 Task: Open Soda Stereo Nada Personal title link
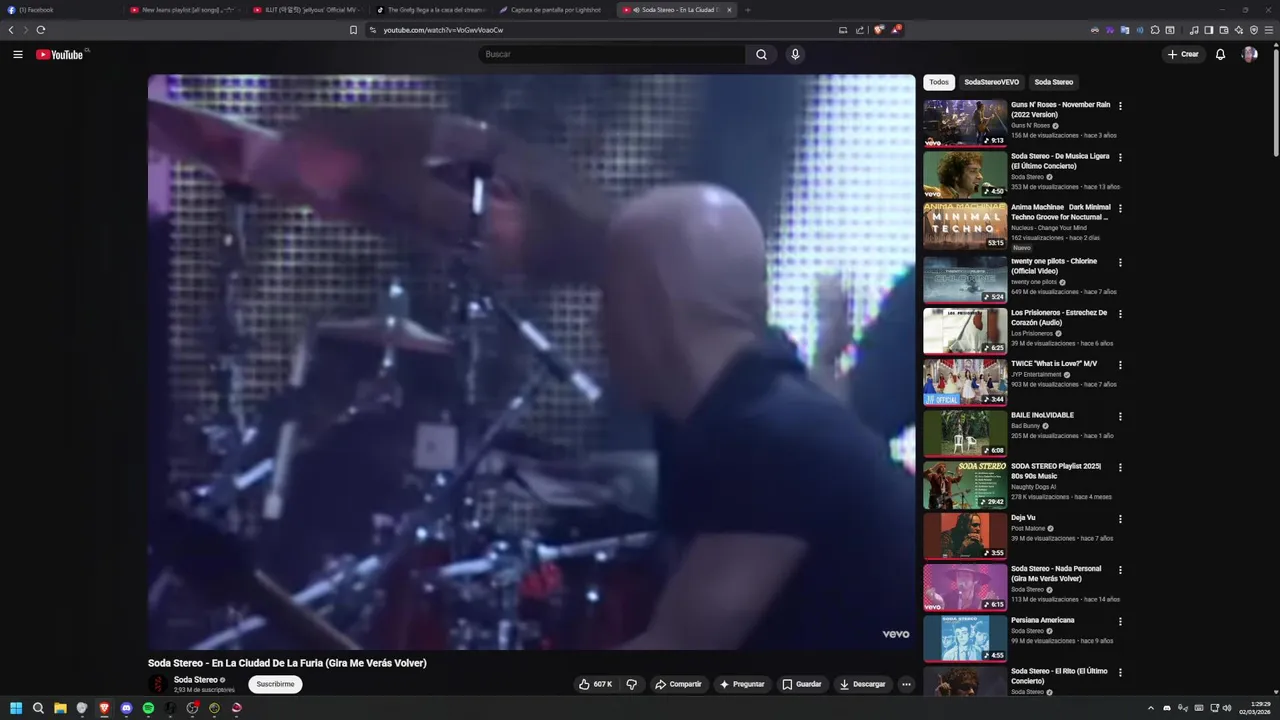pyautogui.click(x=1056, y=573)
